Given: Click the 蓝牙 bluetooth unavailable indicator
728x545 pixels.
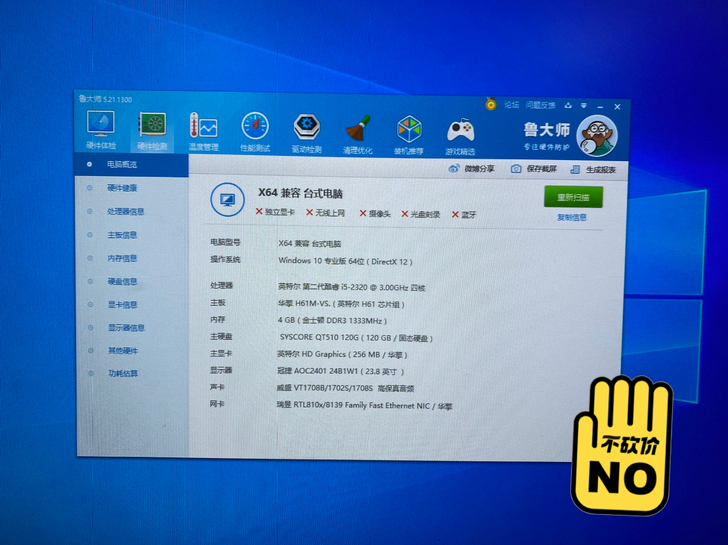Looking at the screenshot, I should (x=464, y=214).
